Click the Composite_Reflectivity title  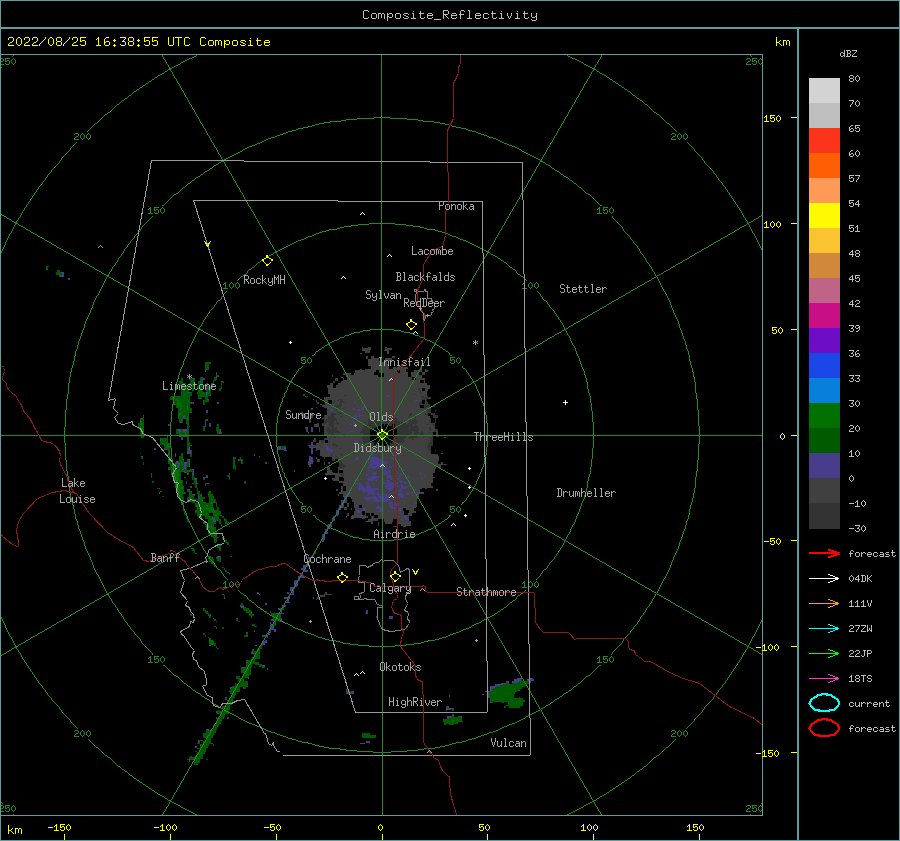click(450, 15)
